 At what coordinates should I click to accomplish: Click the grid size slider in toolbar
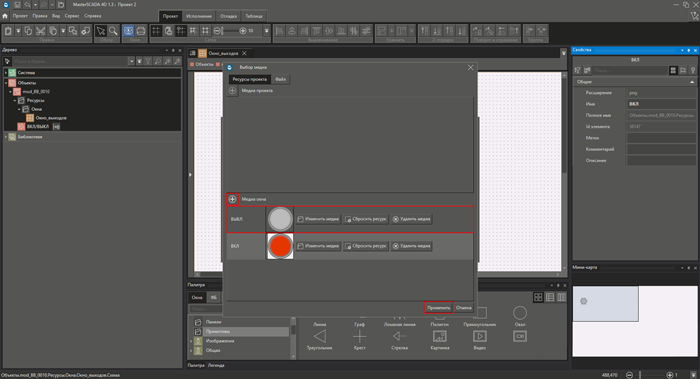tap(230, 31)
